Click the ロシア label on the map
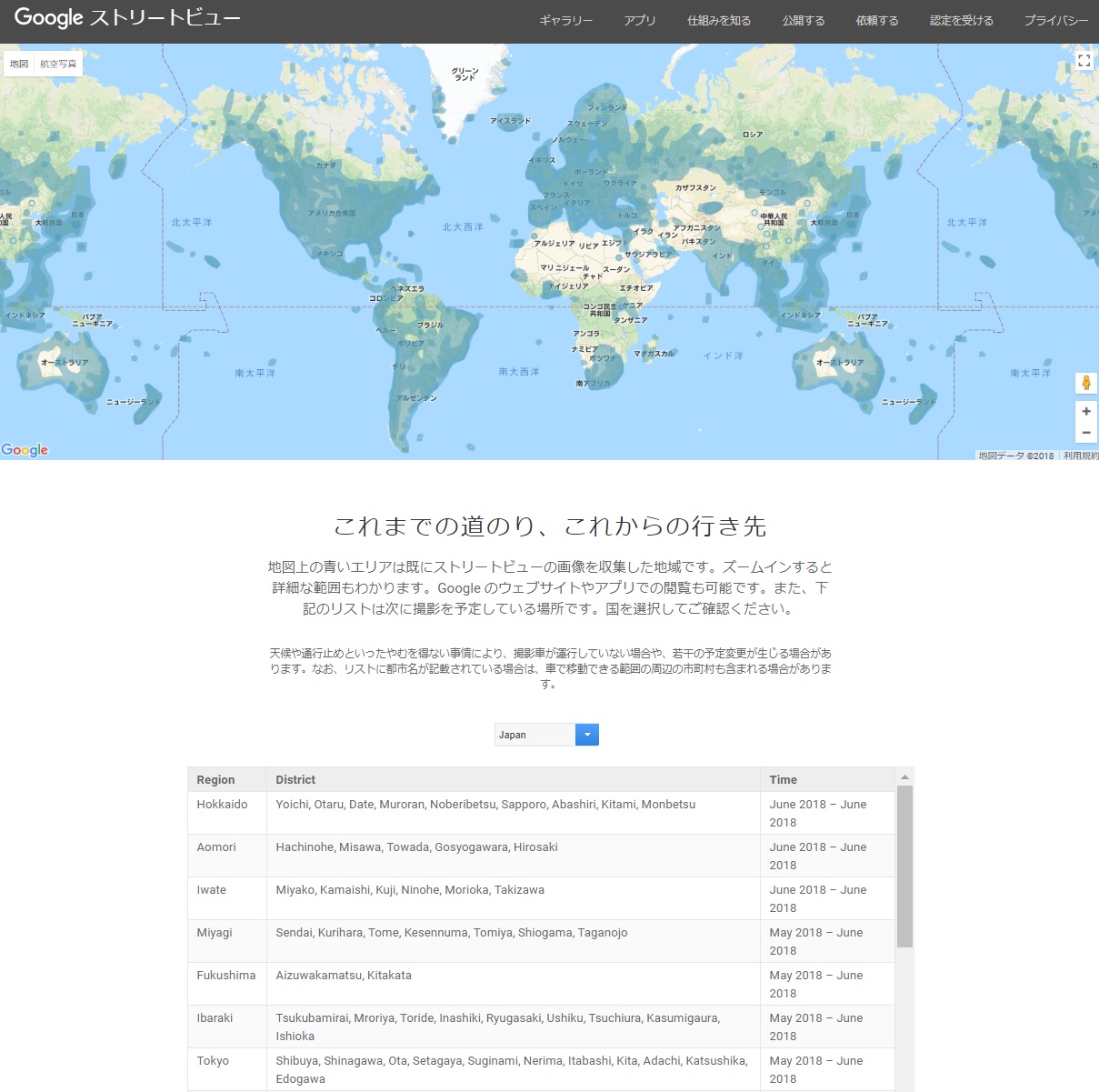1099x1092 pixels. click(753, 135)
